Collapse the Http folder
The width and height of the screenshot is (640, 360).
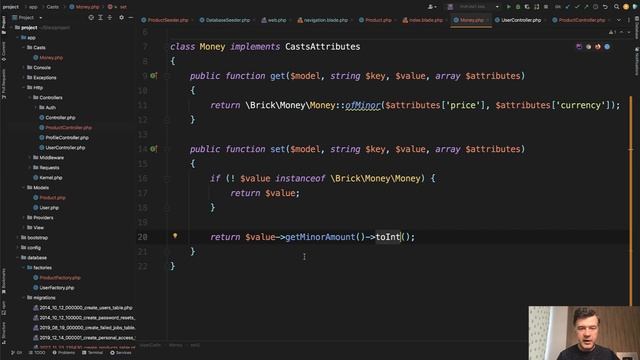pyautogui.click(x=24, y=87)
